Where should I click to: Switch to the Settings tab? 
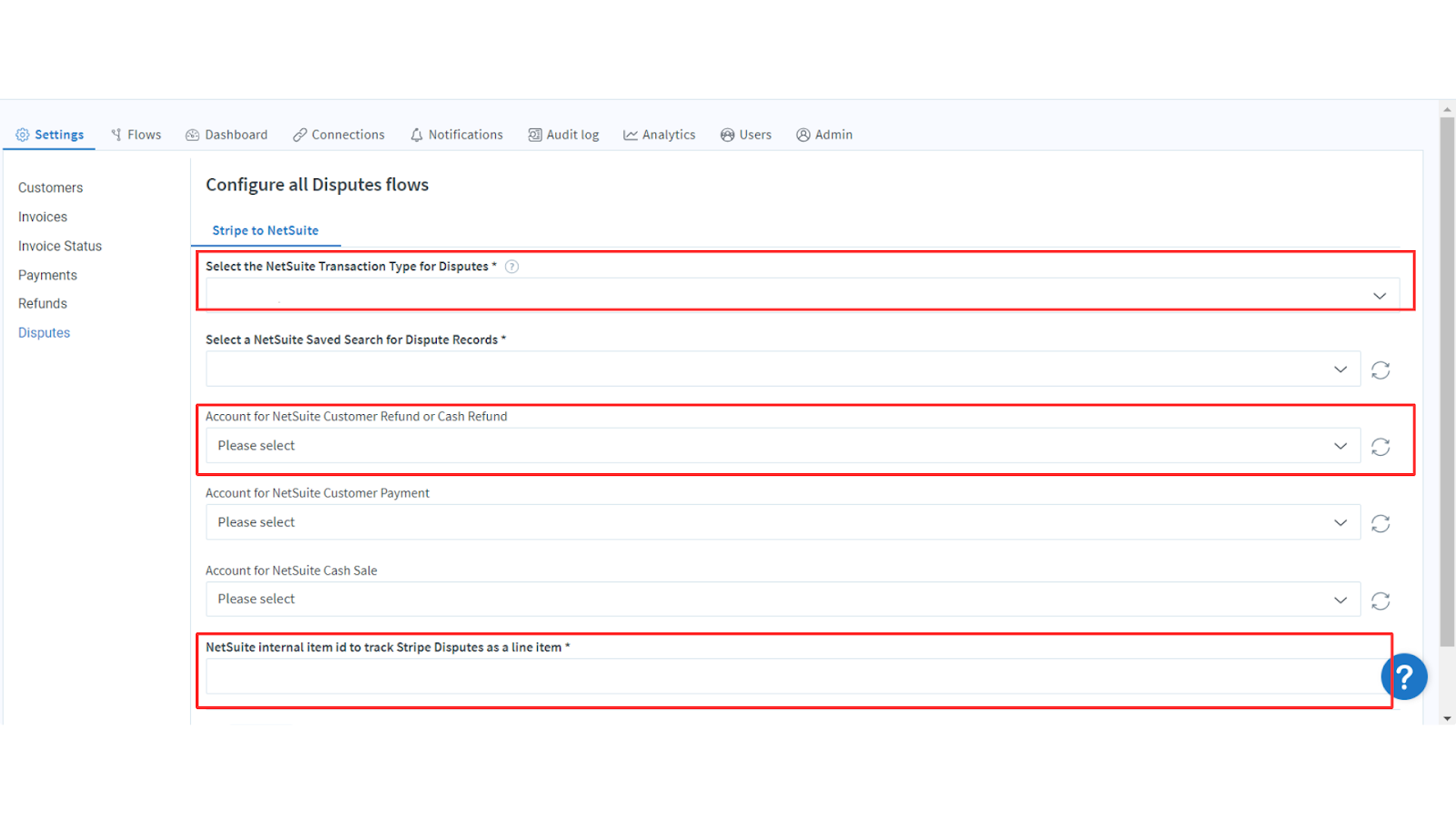click(x=50, y=135)
